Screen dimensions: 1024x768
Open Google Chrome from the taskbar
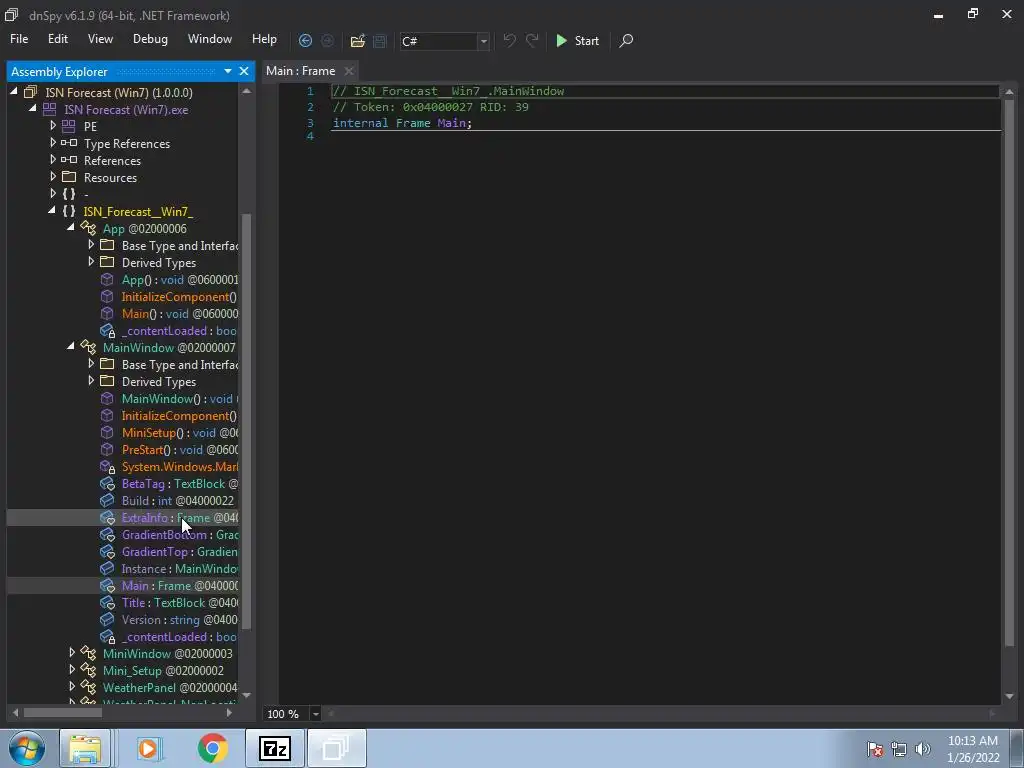coord(212,748)
